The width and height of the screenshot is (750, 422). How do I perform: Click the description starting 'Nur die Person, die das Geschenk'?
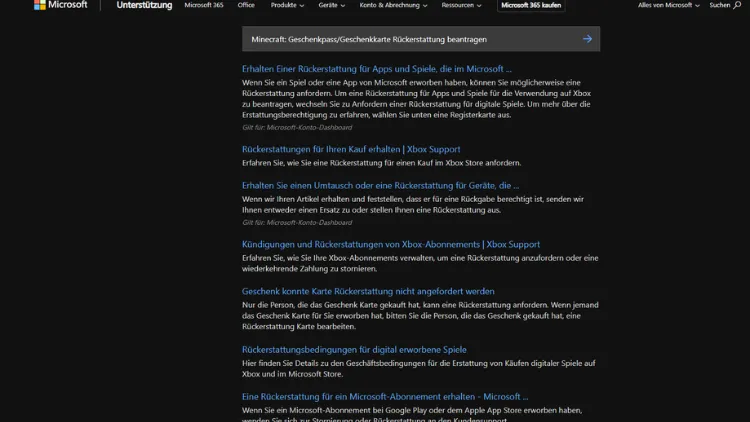click(x=420, y=316)
